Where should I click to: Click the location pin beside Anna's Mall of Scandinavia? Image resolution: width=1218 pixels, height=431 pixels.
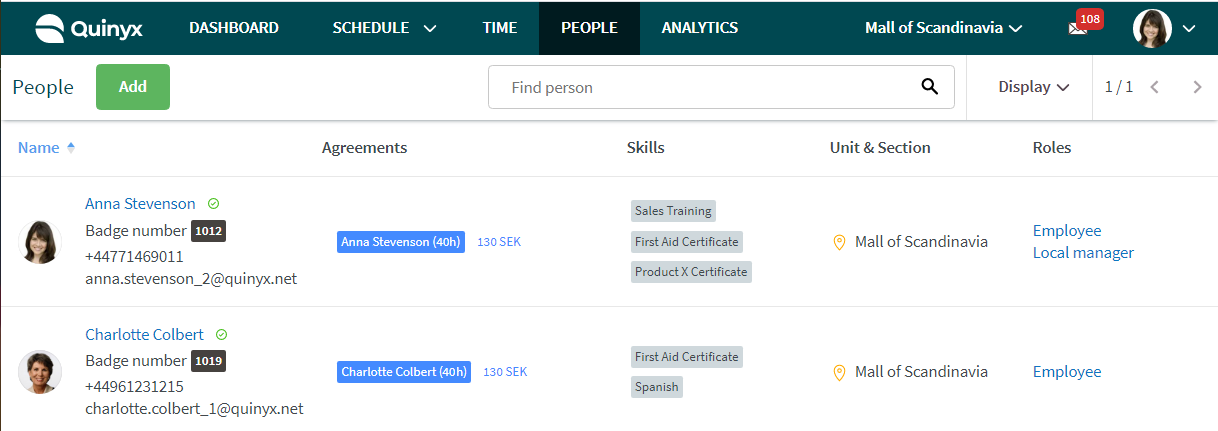click(839, 242)
